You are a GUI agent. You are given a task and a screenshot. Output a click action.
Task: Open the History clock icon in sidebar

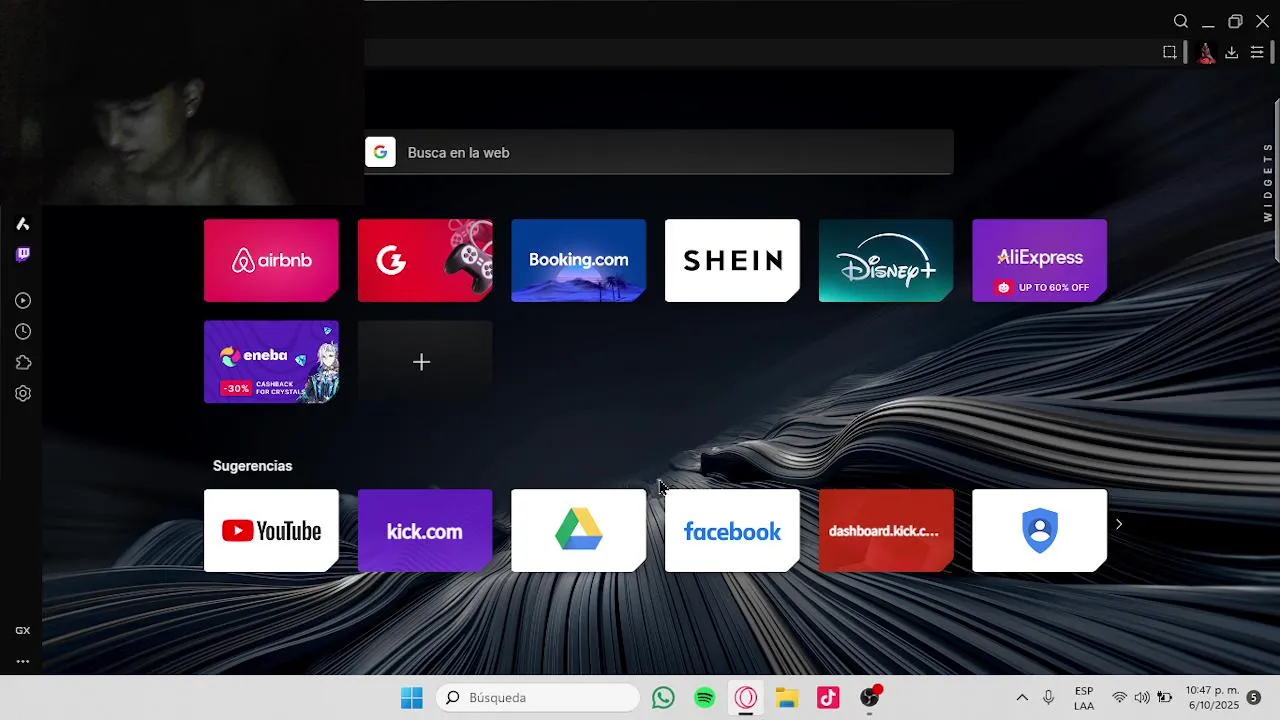[x=22, y=331]
